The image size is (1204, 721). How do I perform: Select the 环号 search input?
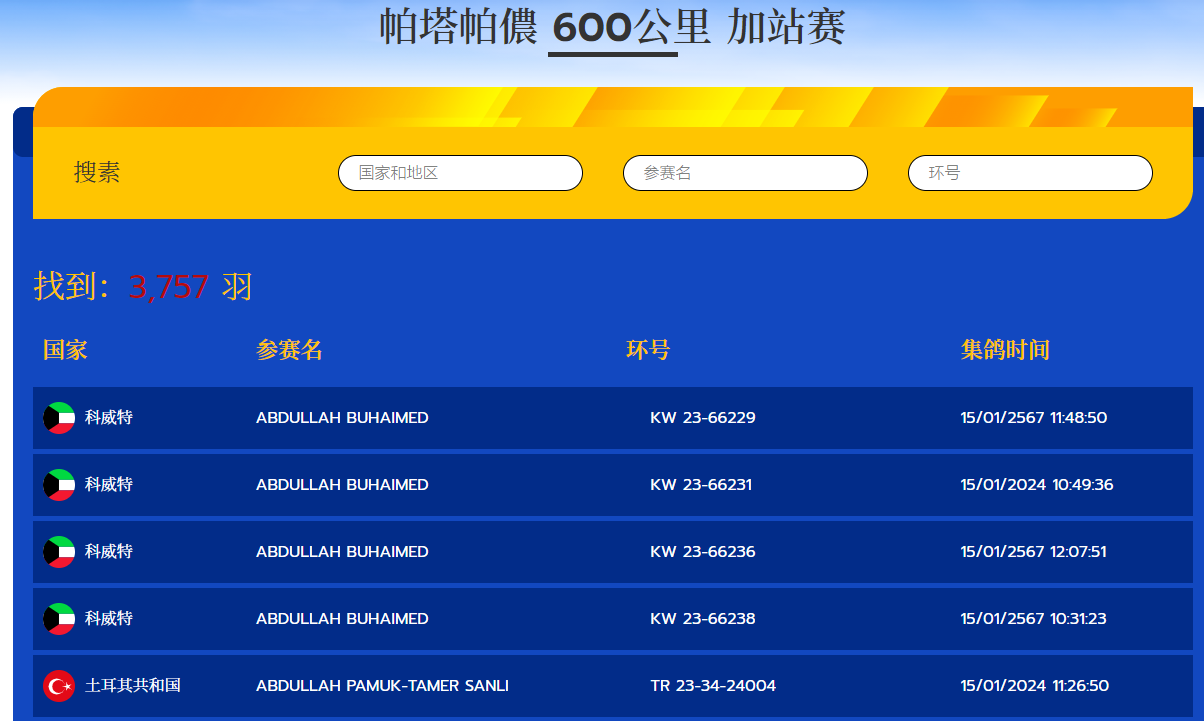pyautogui.click(x=1030, y=173)
